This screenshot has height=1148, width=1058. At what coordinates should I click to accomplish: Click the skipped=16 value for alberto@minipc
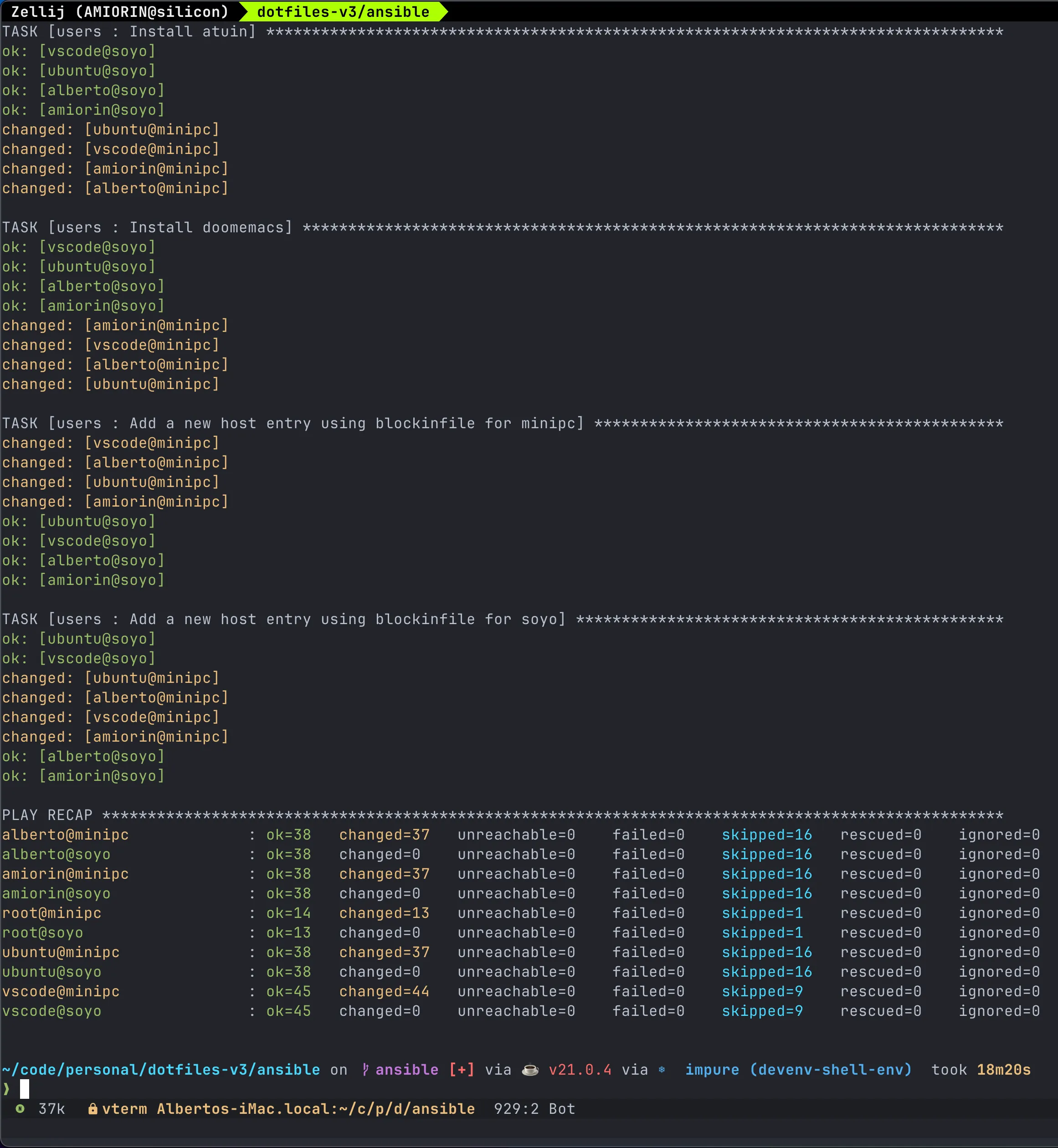(766, 835)
